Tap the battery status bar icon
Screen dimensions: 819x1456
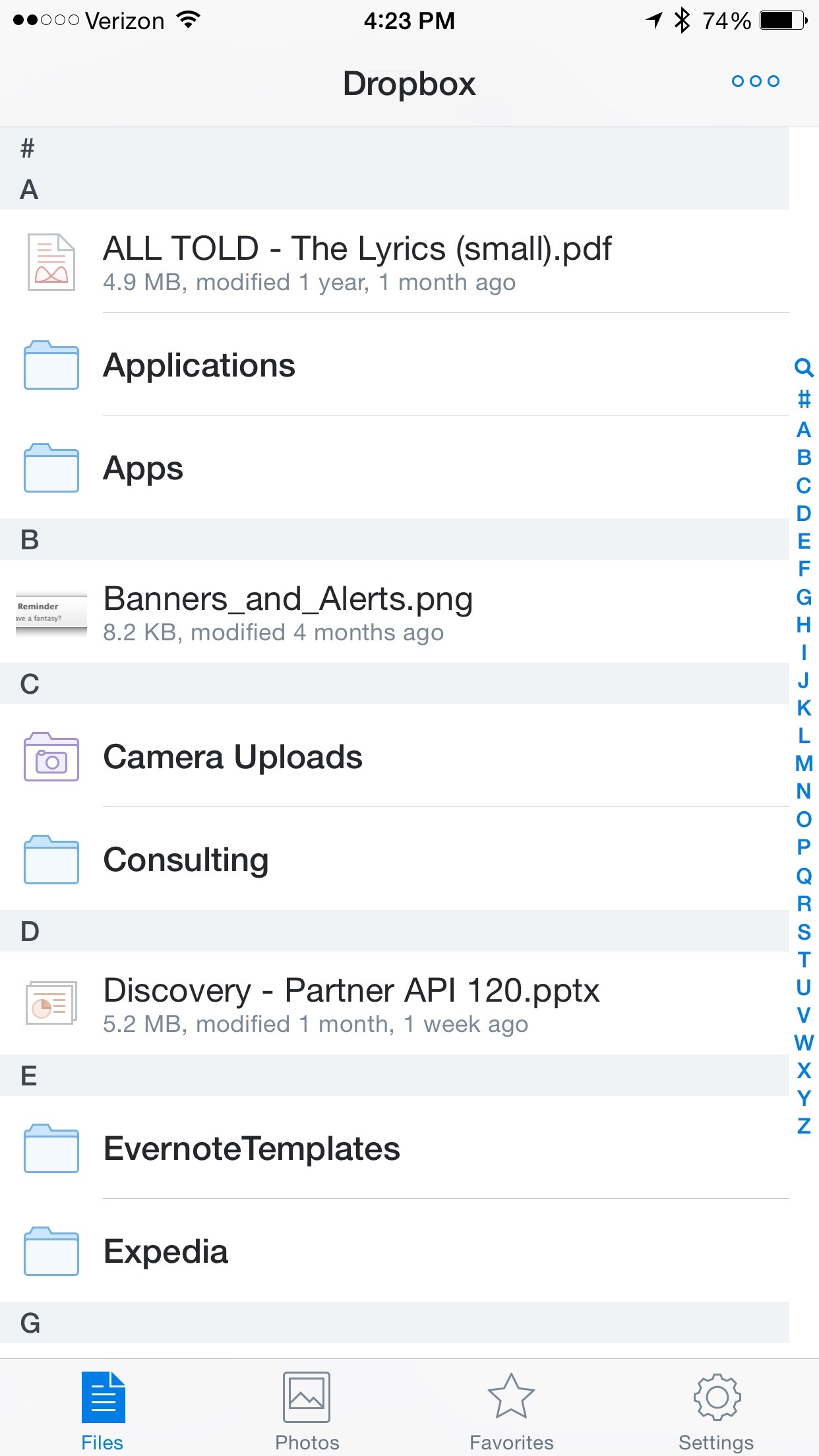point(784,20)
